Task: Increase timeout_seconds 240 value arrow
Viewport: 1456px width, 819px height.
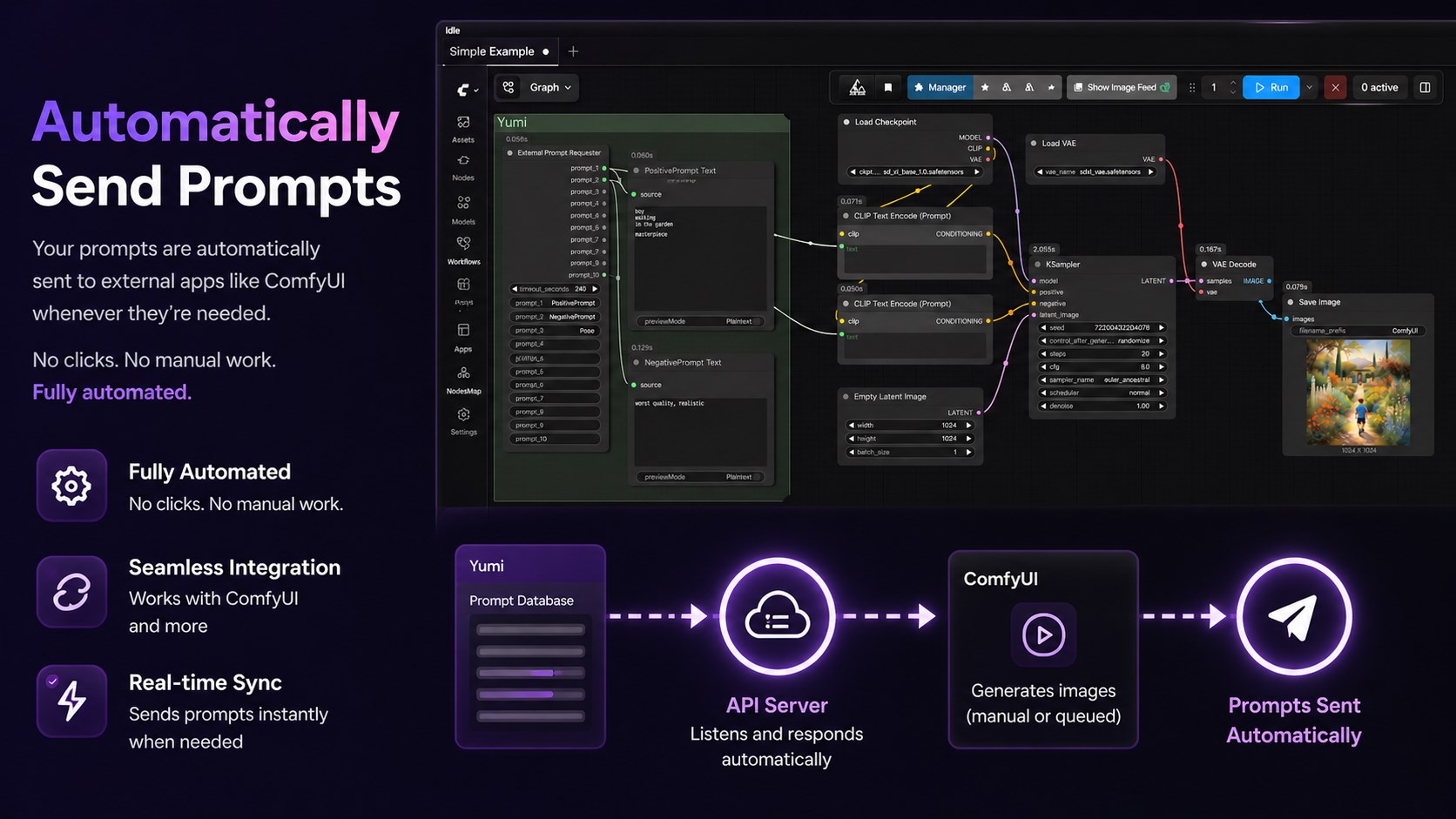Action: [x=595, y=289]
